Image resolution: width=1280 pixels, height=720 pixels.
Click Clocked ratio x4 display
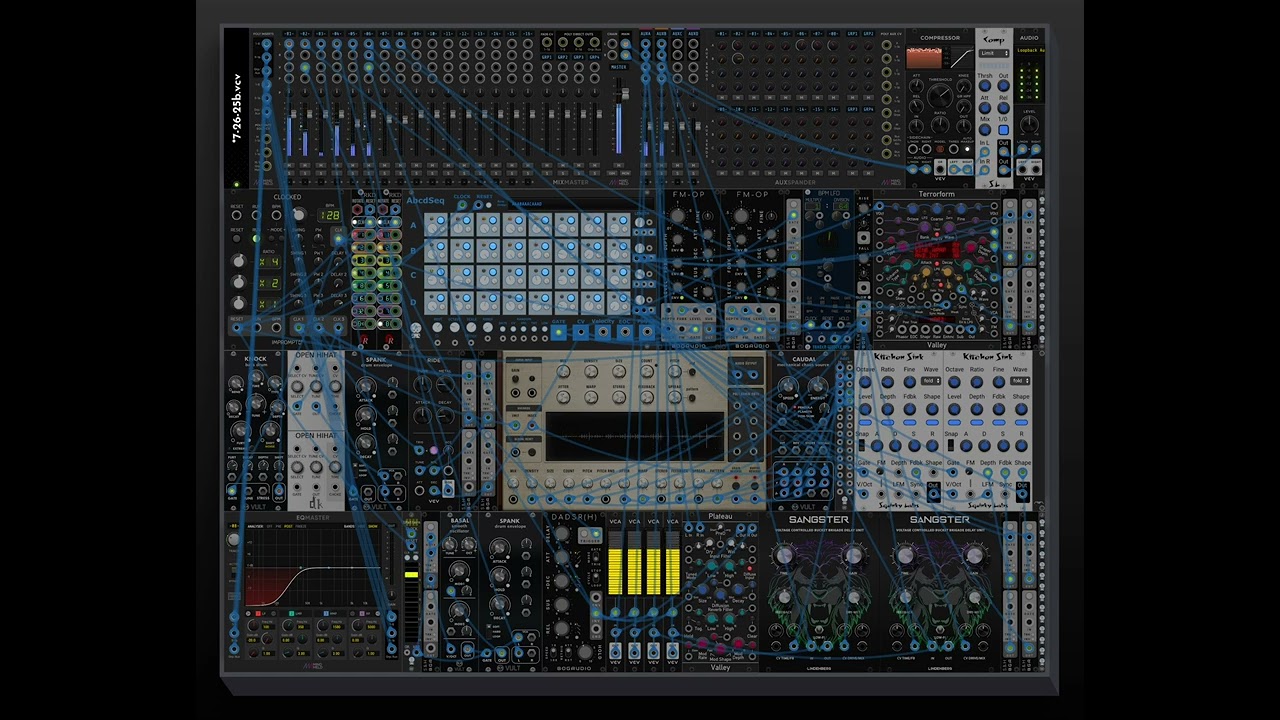pos(271,261)
